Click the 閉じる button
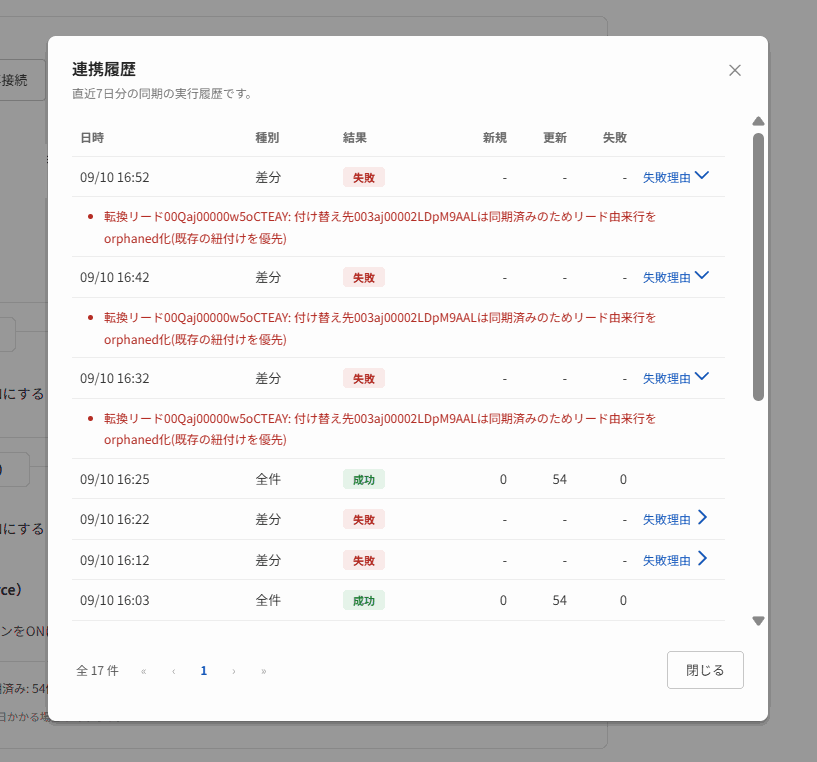This screenshot has width=817, height=762. (x=705, y=670)
